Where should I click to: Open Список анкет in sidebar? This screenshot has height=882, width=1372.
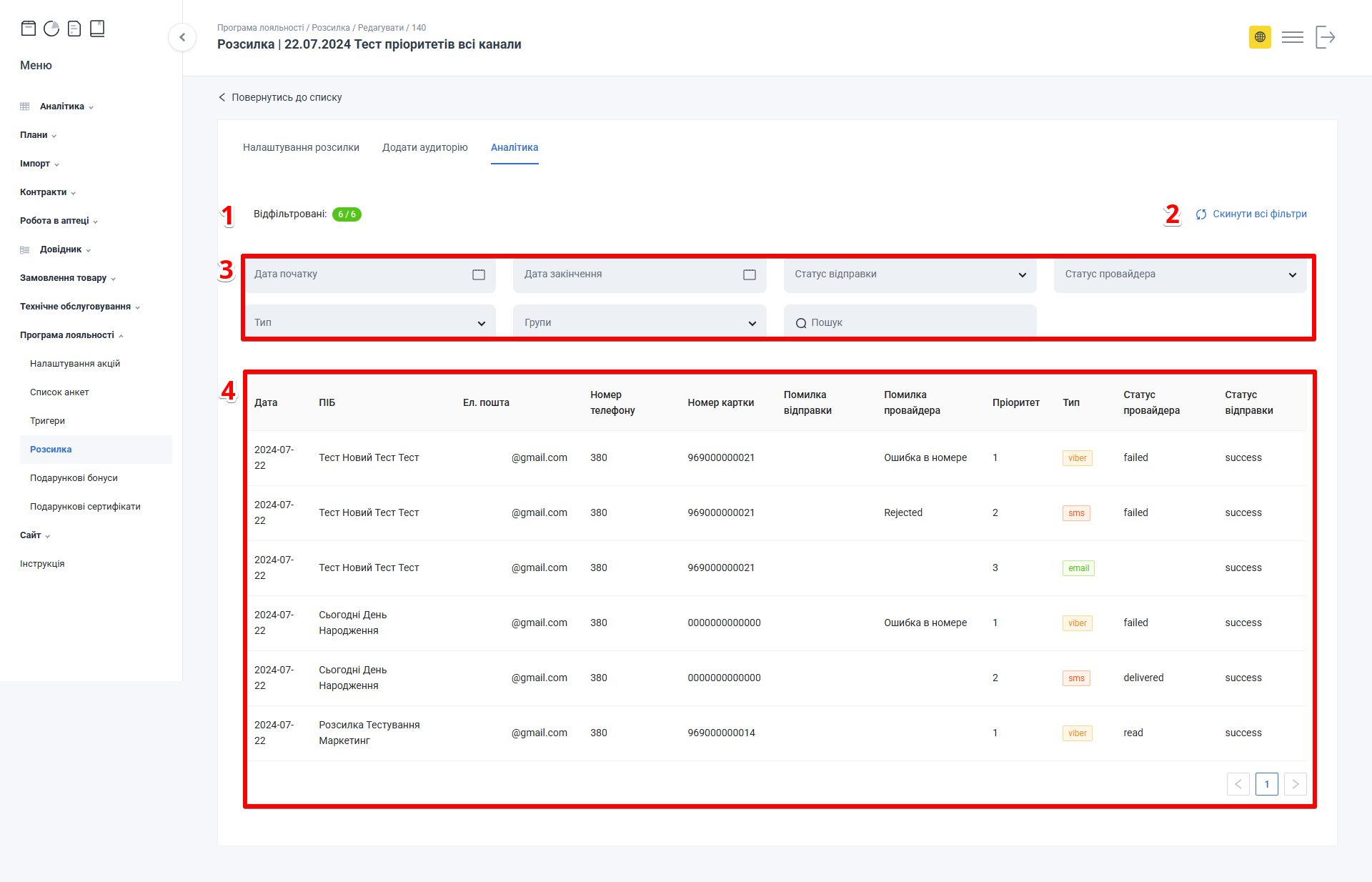(x=59, y=392)
